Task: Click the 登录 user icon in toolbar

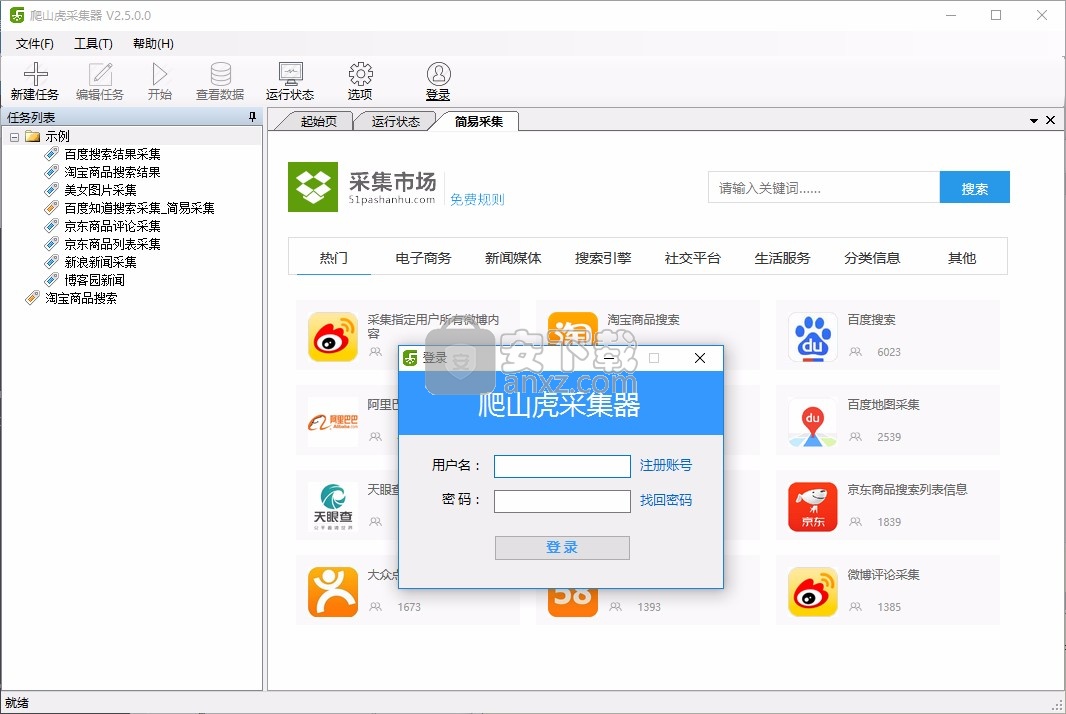Action: point(439,73)
